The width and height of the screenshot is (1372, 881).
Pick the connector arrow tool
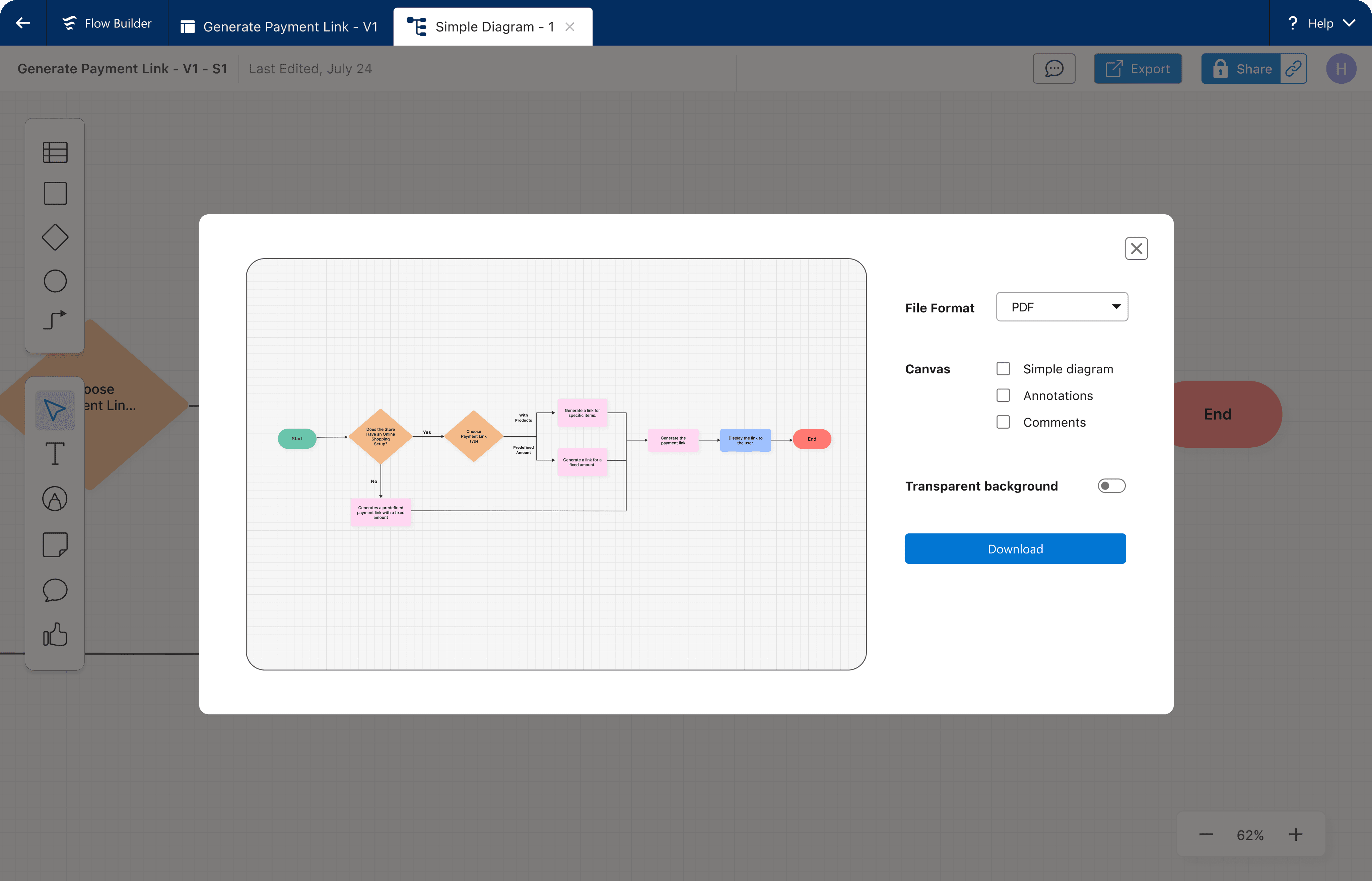coord(55,320)
